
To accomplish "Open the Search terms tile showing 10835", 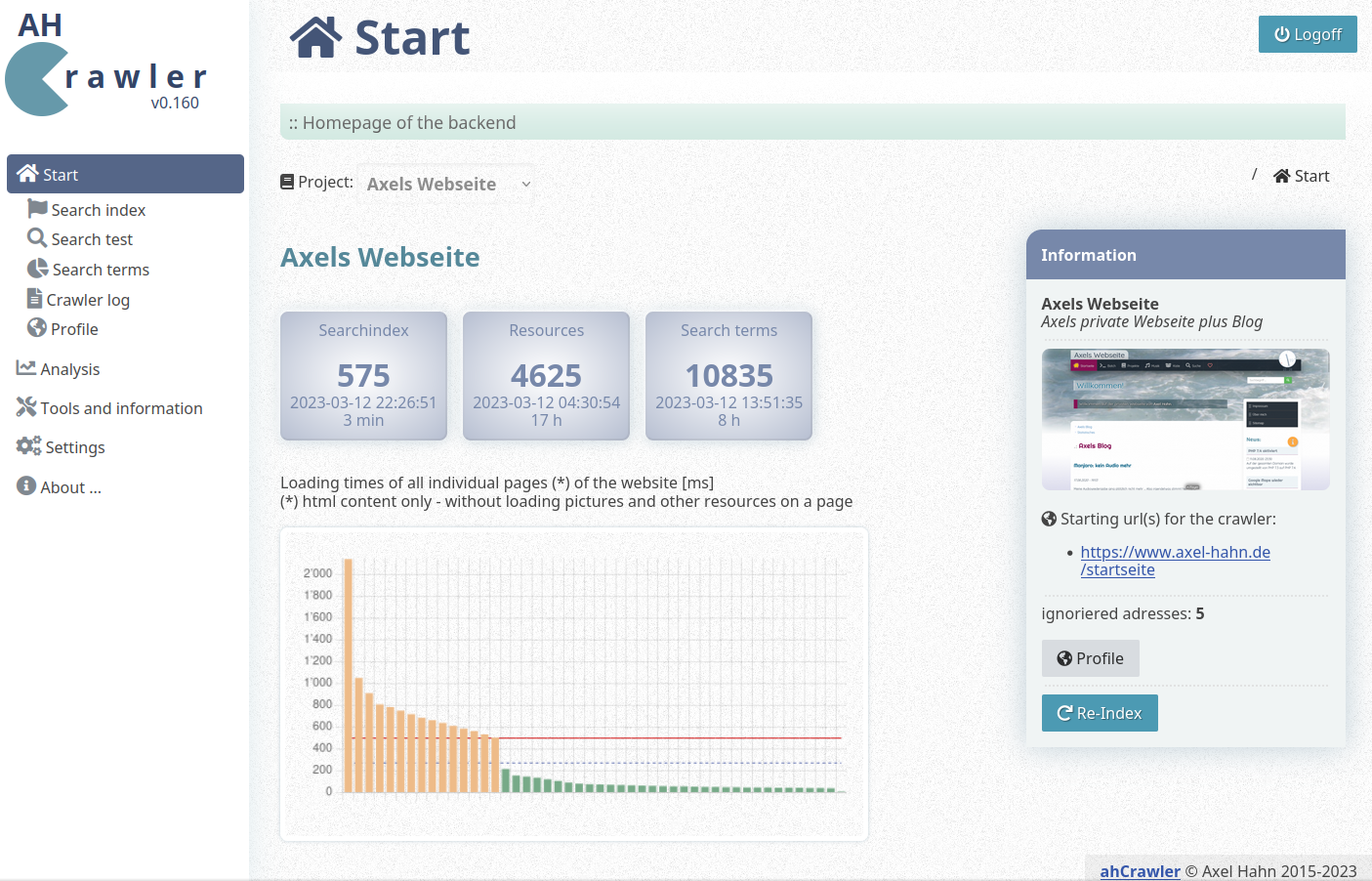I will point(728,376).
